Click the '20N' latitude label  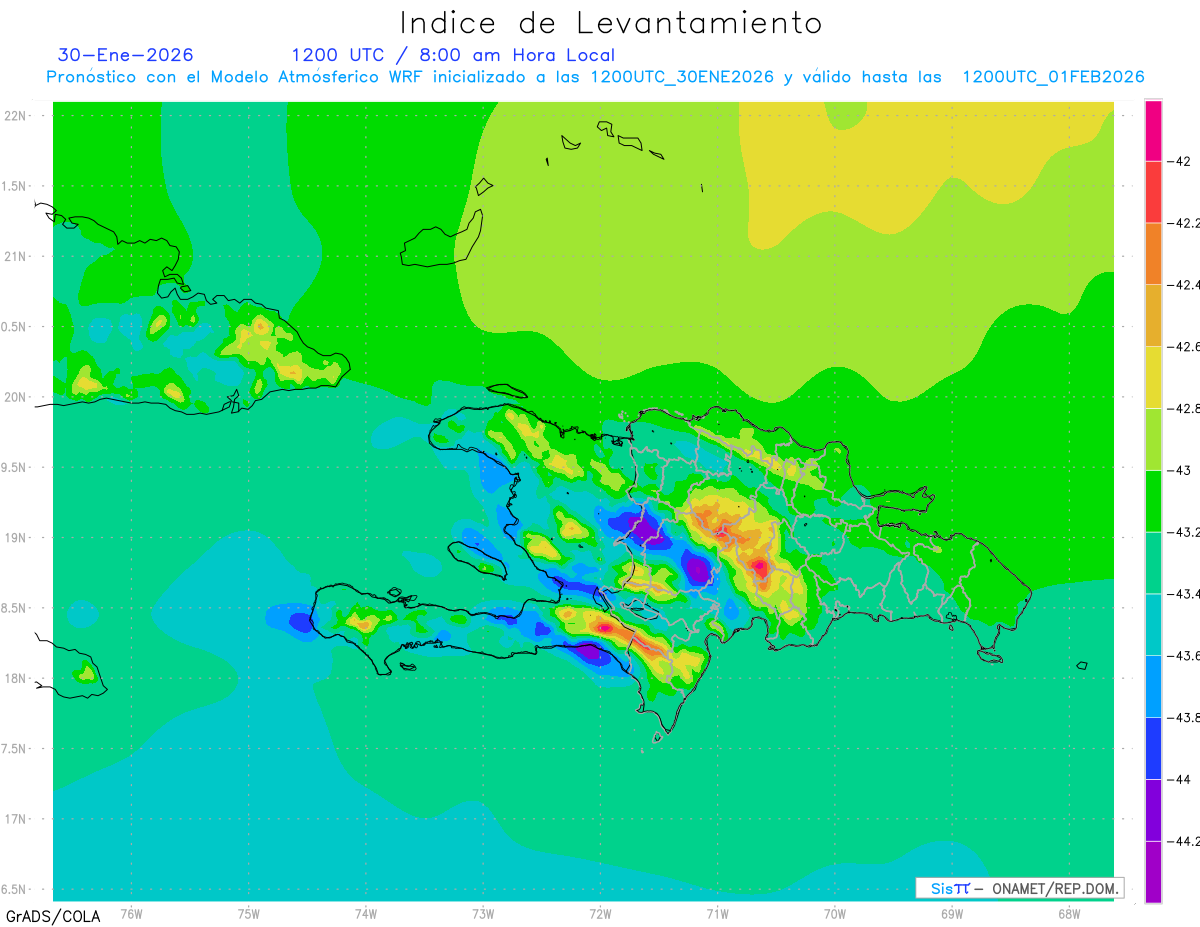(17, 397)
